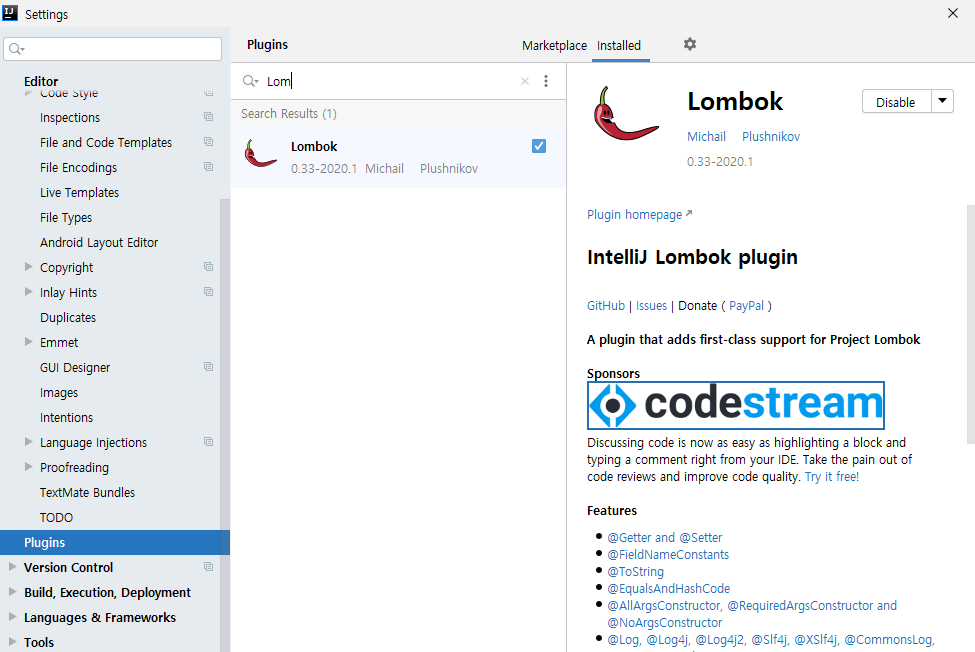Open Images settings

tap(59, 393)
